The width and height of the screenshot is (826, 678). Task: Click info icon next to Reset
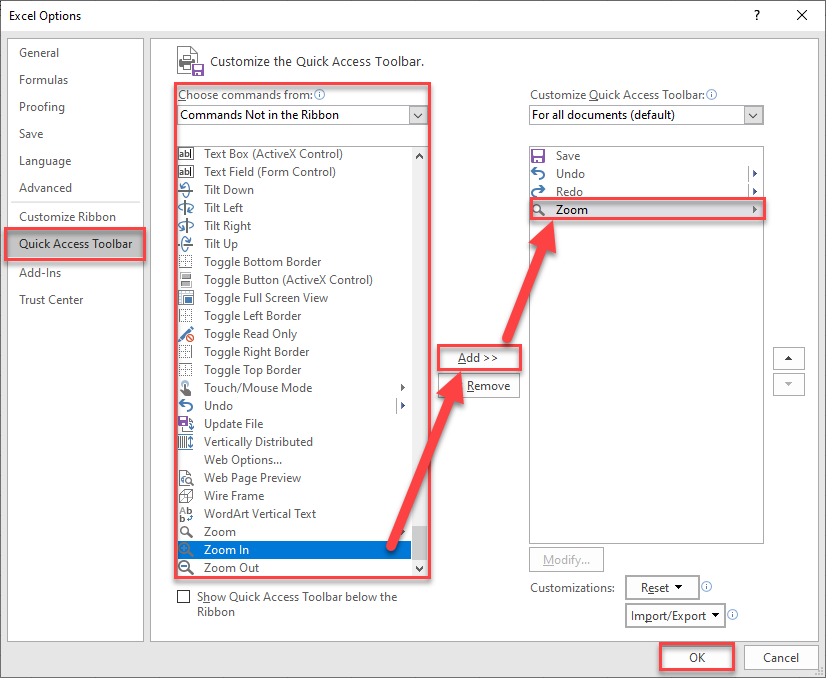pos(706,587)
